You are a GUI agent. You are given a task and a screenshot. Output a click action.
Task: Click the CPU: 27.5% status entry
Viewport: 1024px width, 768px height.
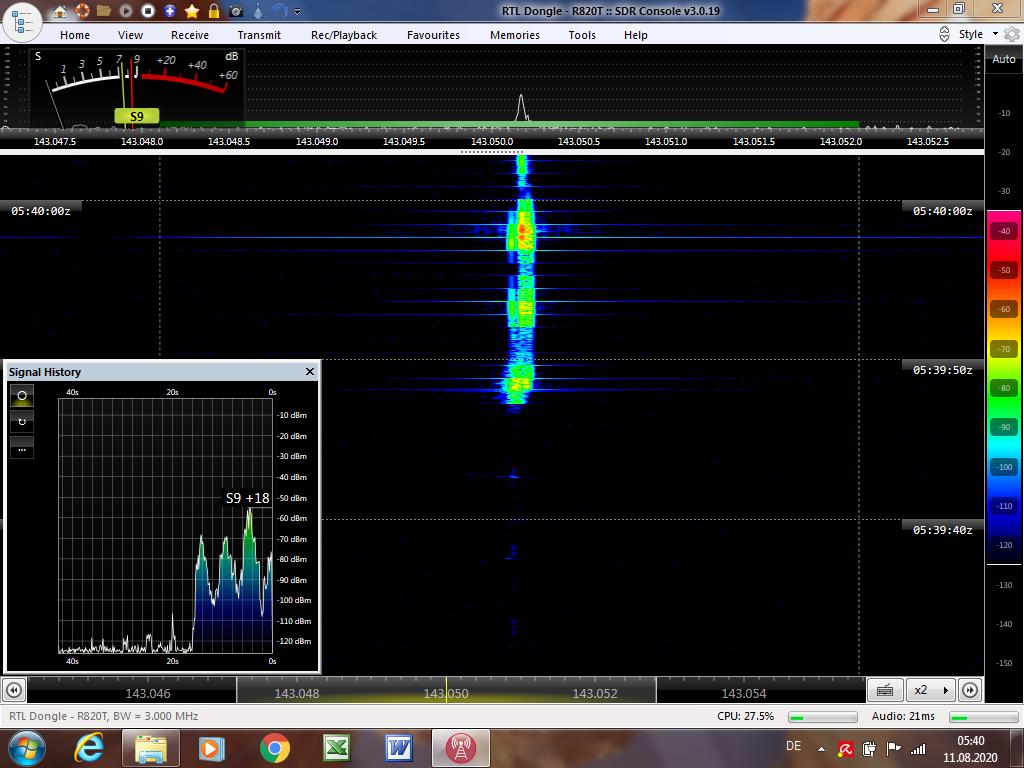(x=745, y=716)
